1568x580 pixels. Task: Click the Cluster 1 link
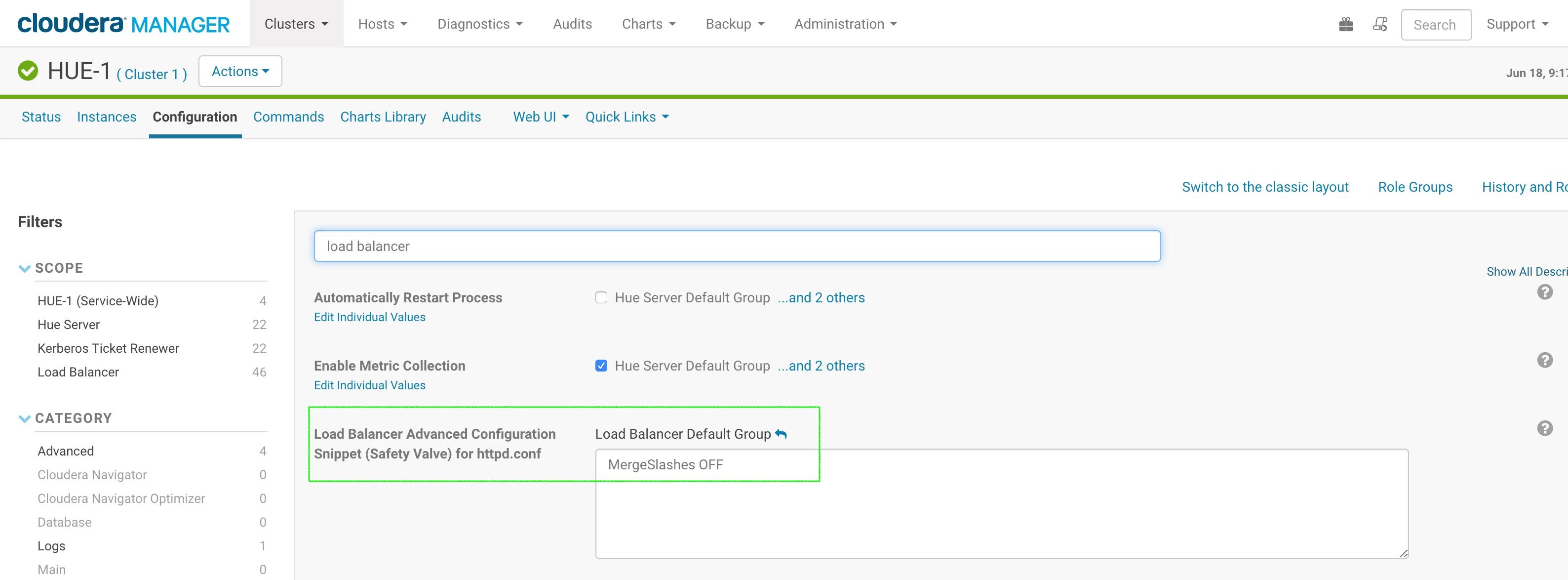coord(152,74)
